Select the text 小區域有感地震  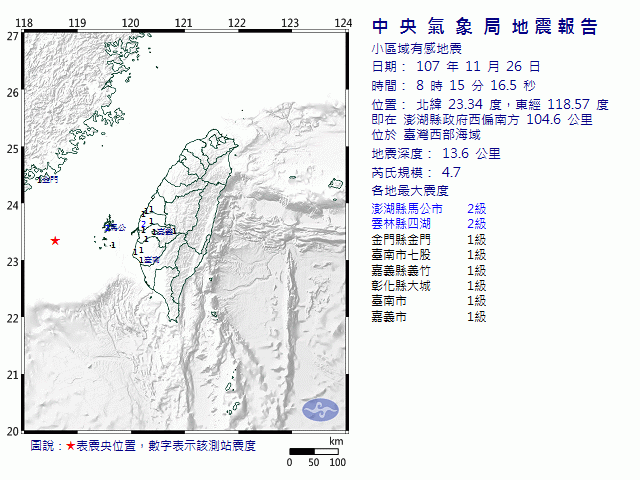point(416,49)
